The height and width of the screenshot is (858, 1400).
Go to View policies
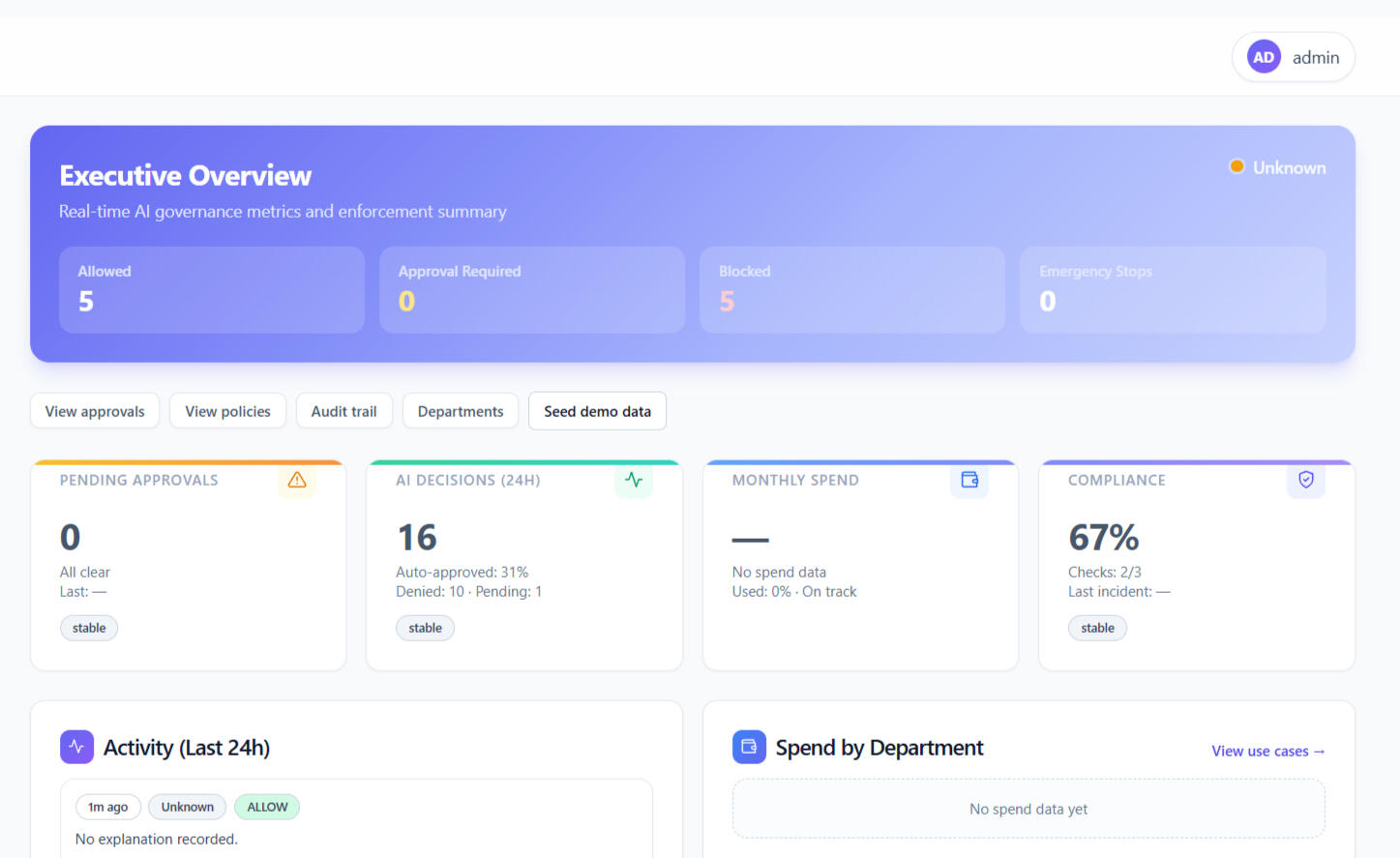pos(227,411)
